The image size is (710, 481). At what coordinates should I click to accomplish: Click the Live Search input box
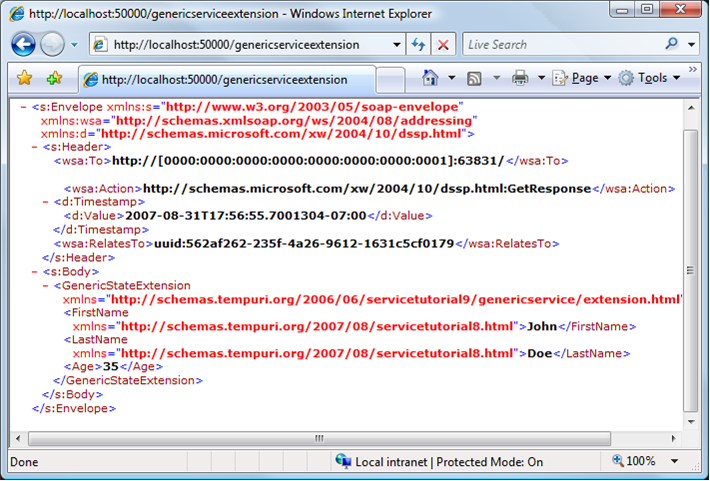[x=561, y=45]
